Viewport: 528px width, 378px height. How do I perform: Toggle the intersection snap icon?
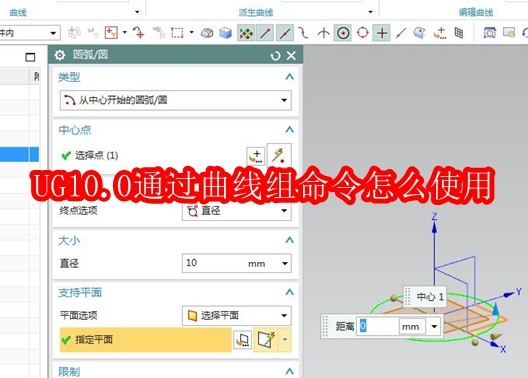click(324, 33)
